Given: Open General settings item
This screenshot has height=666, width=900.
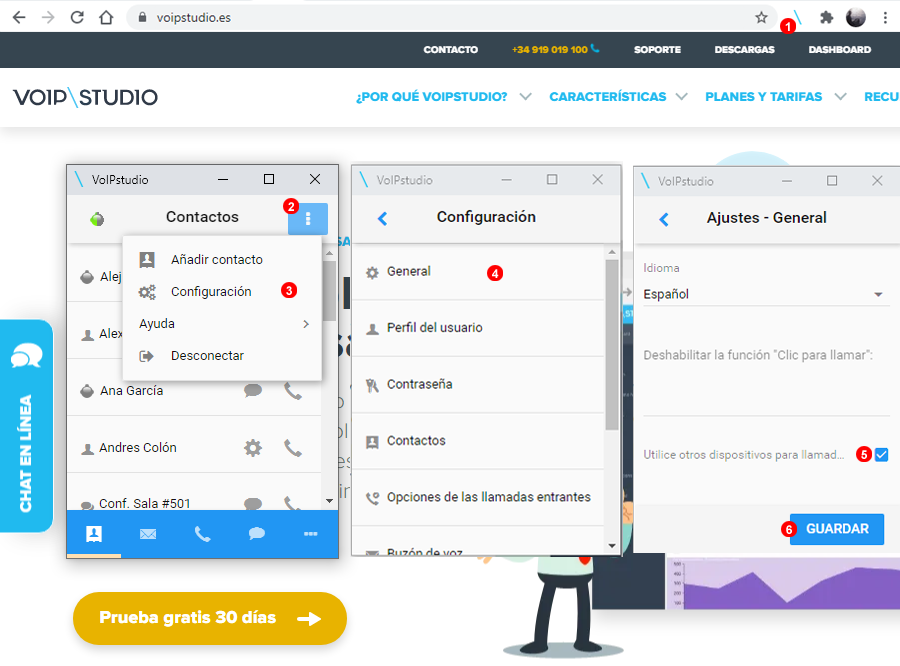Looking at the screenshot, I should click(x=478, y=272).
